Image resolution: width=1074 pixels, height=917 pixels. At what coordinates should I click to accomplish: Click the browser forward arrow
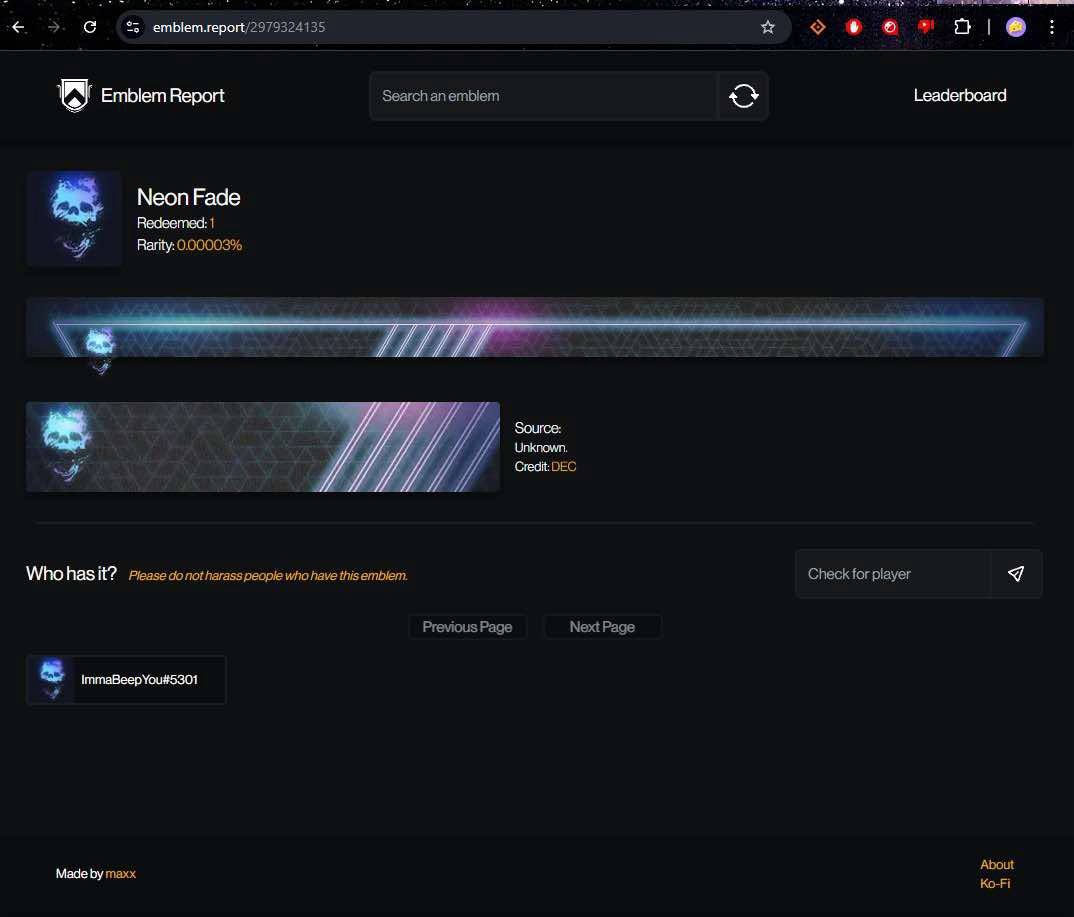click(x=53, y=27)
